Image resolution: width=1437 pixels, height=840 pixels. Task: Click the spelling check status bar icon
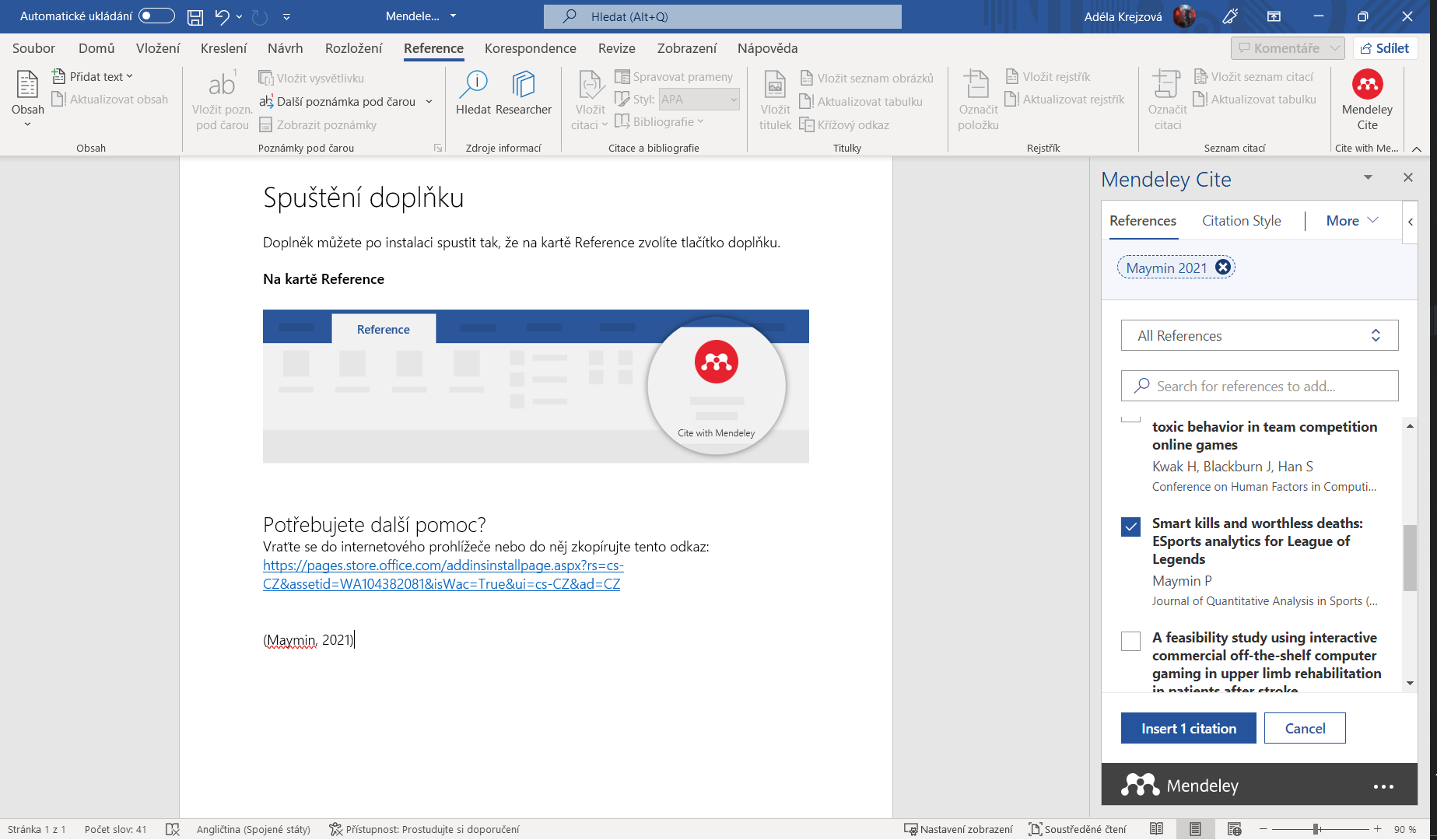173,829
